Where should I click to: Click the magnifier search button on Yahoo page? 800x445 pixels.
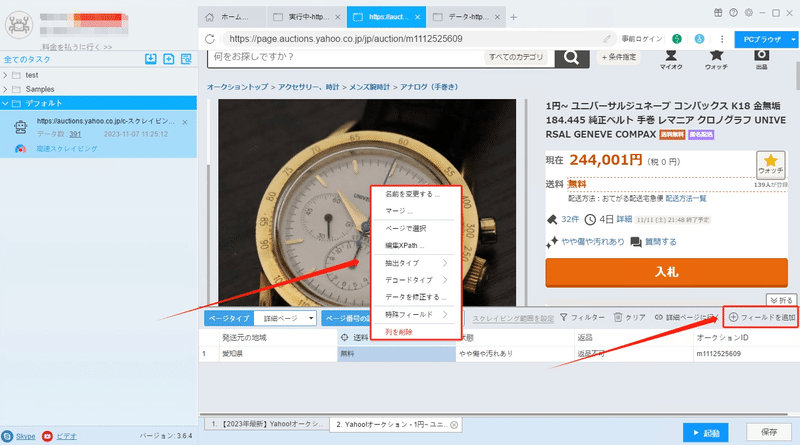(571, 58)
